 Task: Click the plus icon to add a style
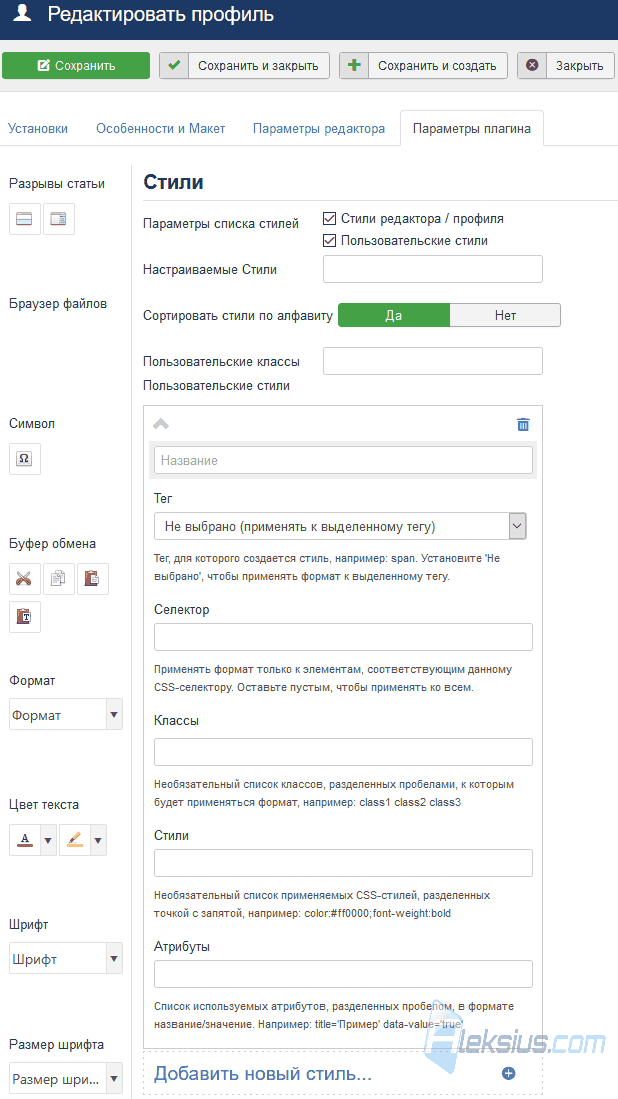[x=509, y=1073]
